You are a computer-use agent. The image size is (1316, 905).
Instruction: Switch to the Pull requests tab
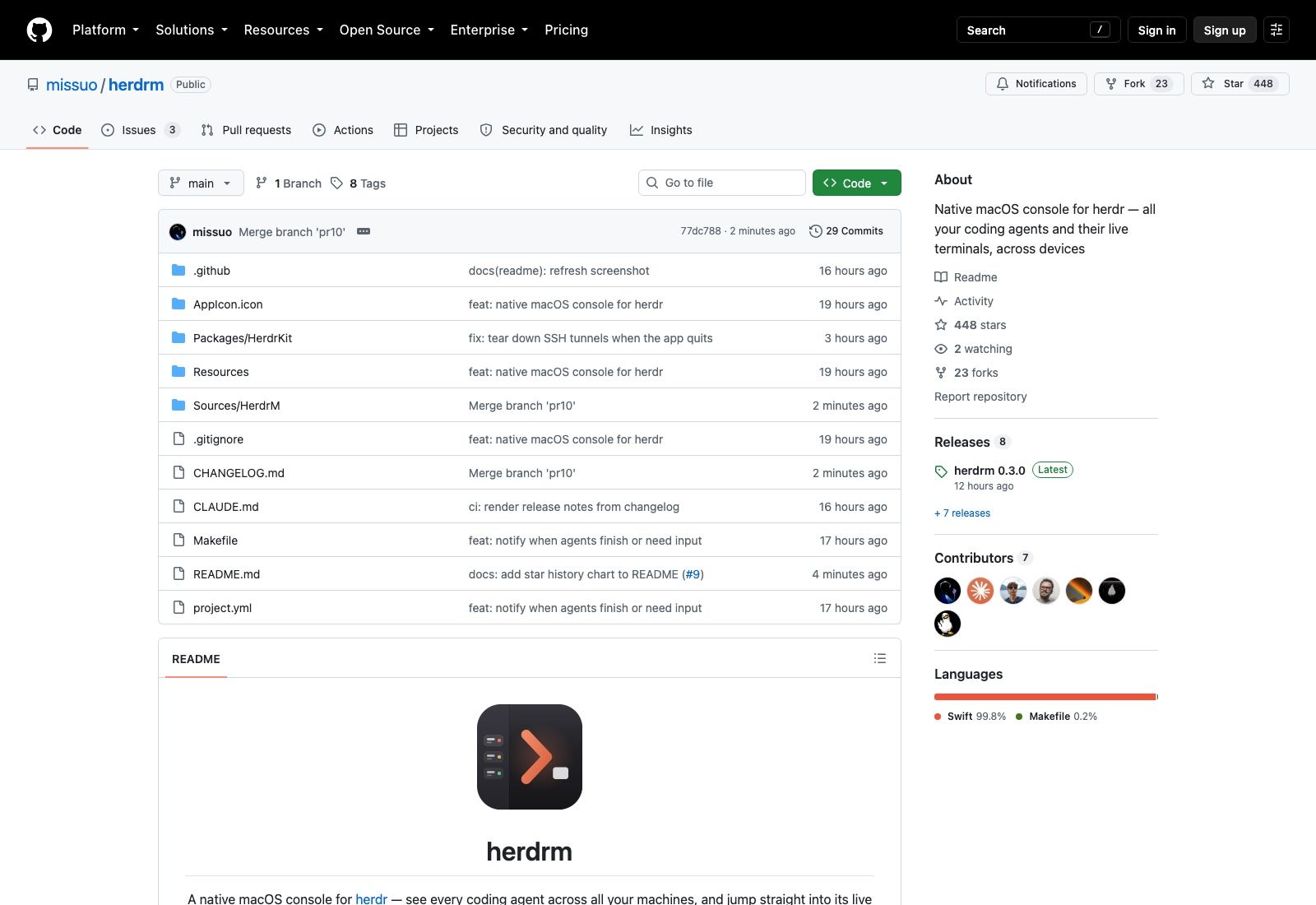[x=246, y=130]
